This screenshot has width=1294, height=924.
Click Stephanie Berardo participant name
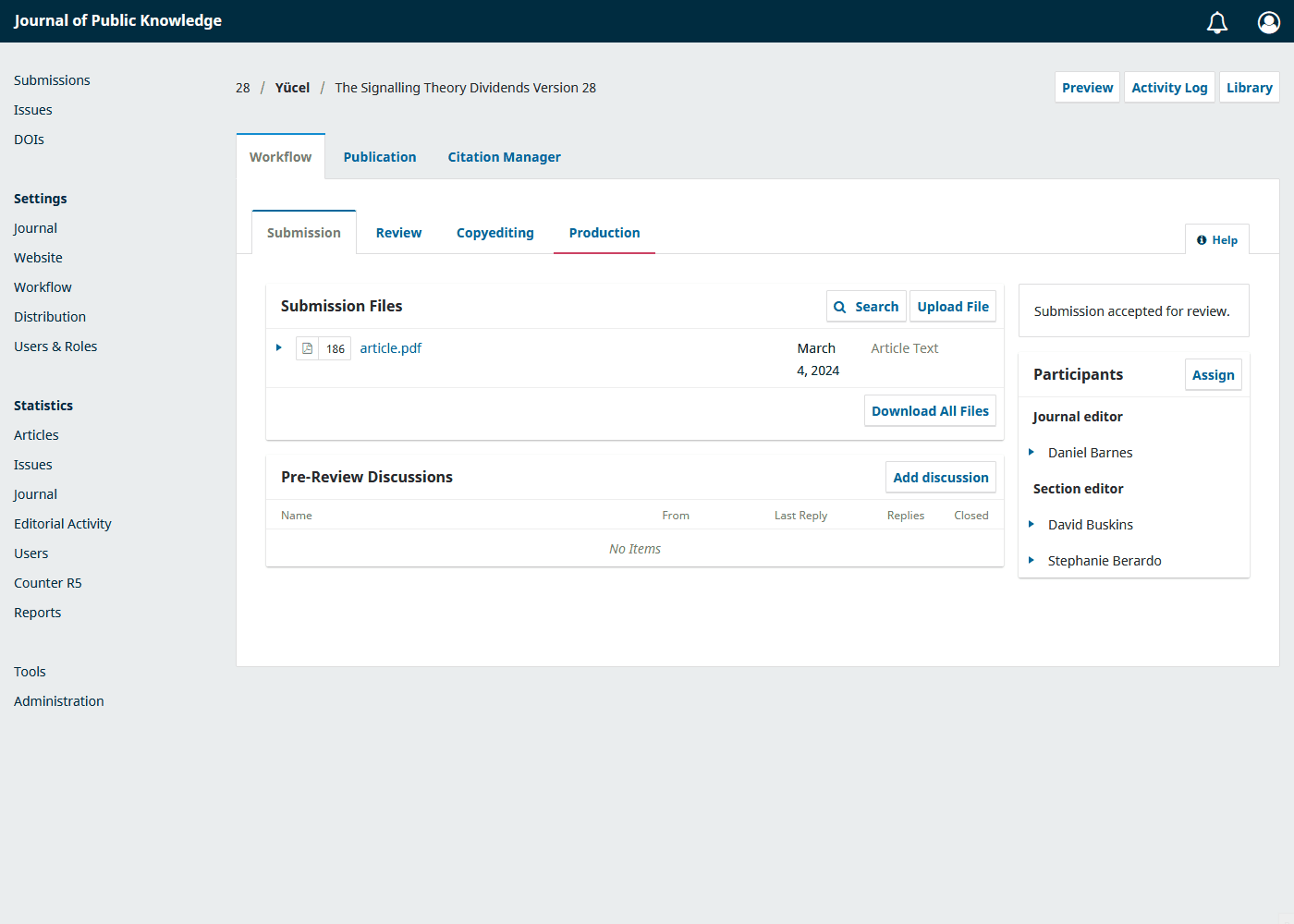[1105, 561]
